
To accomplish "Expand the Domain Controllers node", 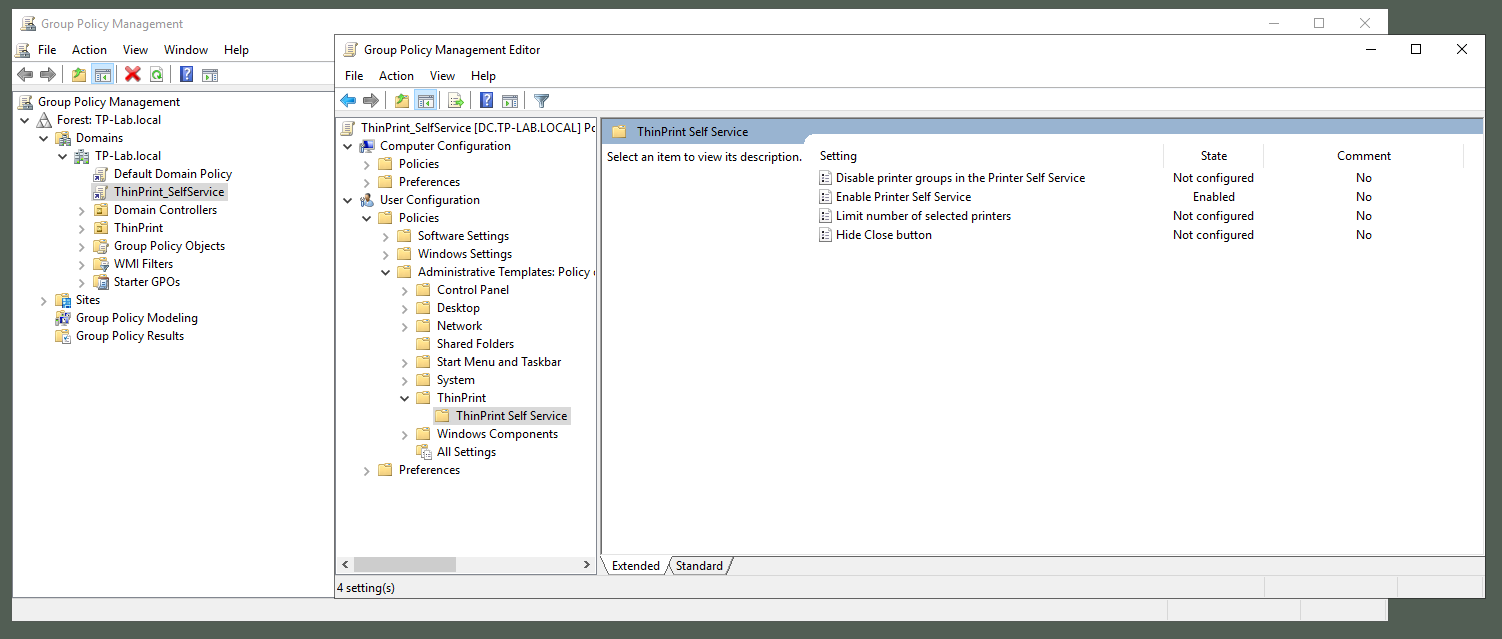I will 82,210.
